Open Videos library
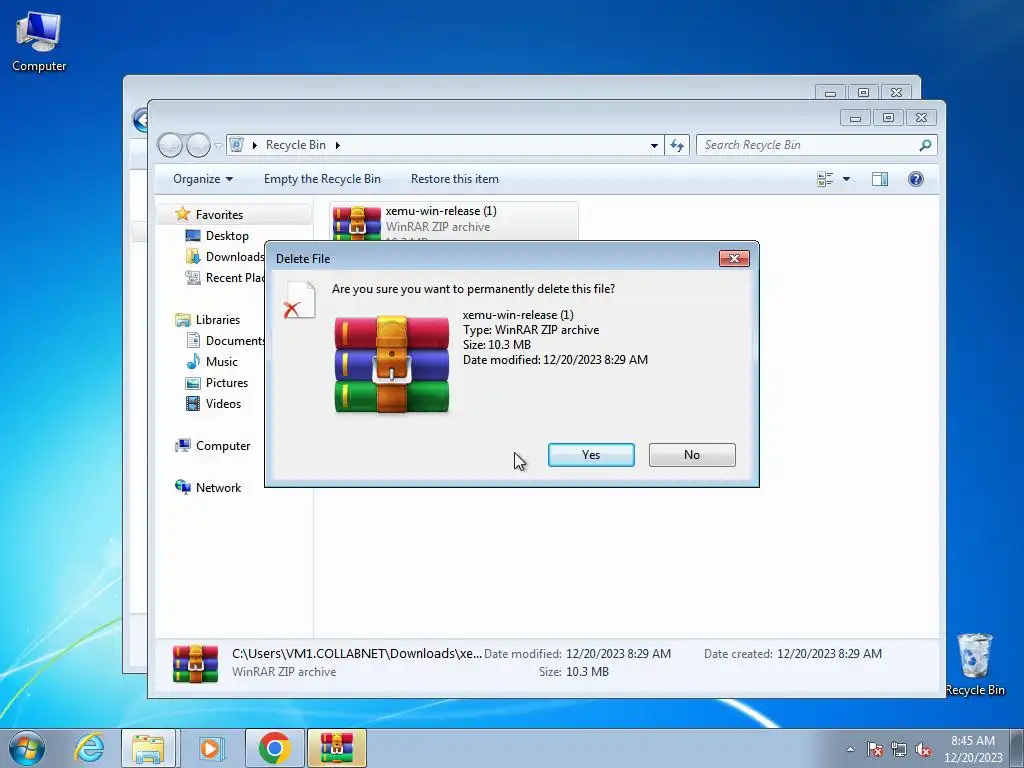The height and width of the screenshot is (768, 1024). coord(223,404)
